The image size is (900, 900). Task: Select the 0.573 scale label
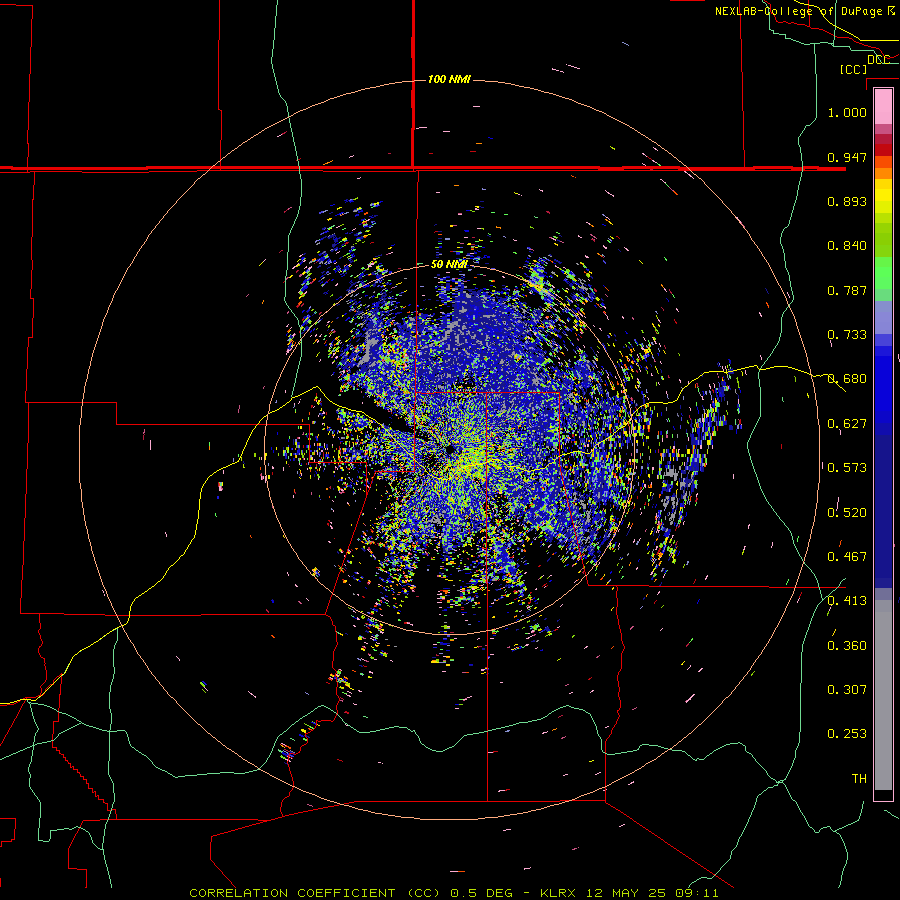coord(847,468)
